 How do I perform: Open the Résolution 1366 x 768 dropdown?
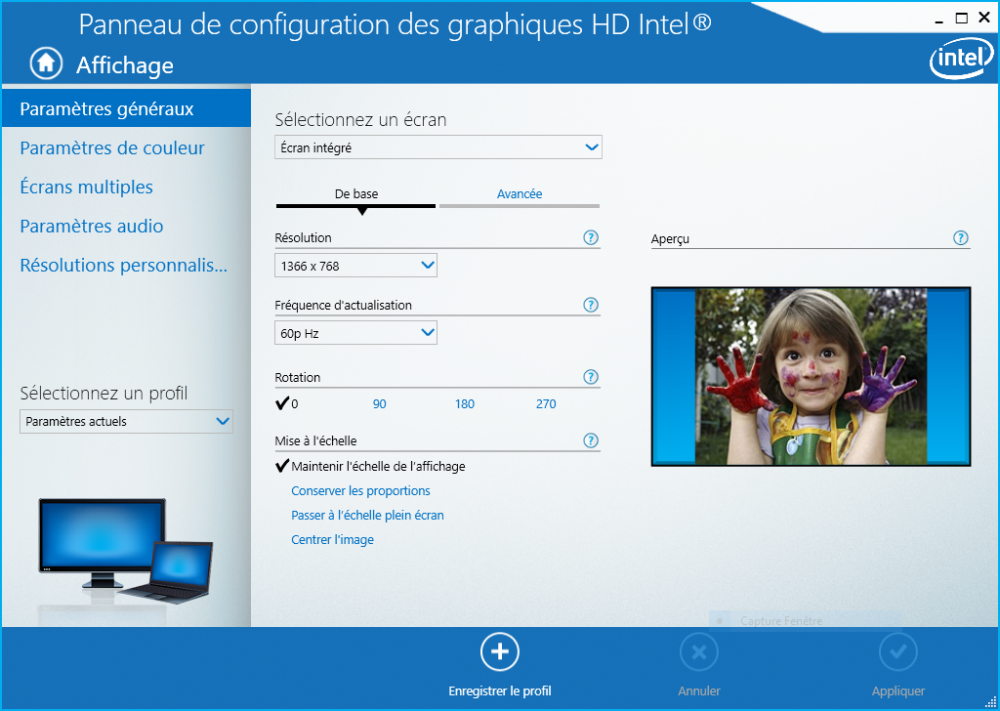coord(355,265)
